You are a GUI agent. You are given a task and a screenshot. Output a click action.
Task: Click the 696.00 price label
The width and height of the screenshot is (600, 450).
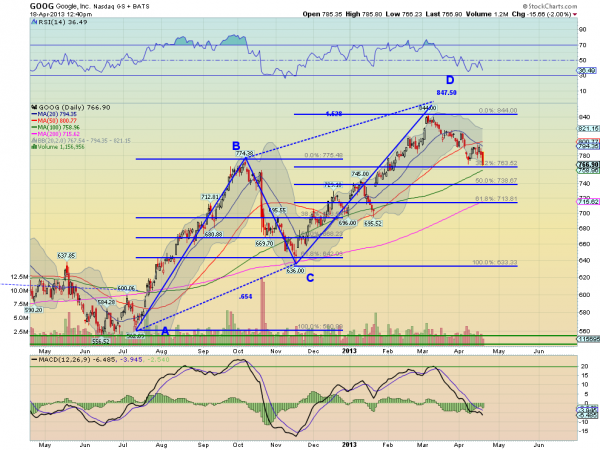[x=347, y=223]
